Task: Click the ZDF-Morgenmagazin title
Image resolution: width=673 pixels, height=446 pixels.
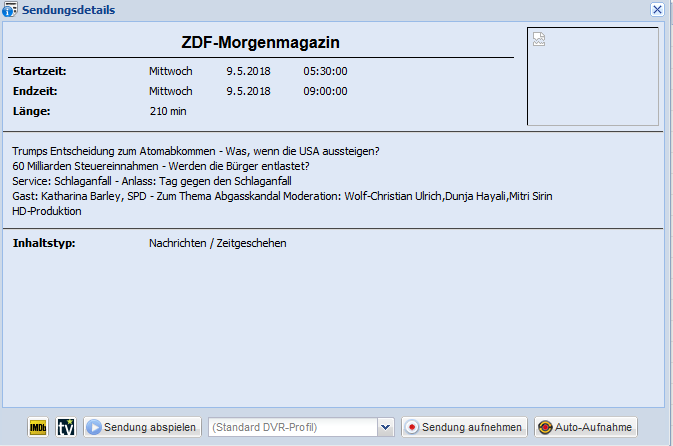Action: [260, 42]
